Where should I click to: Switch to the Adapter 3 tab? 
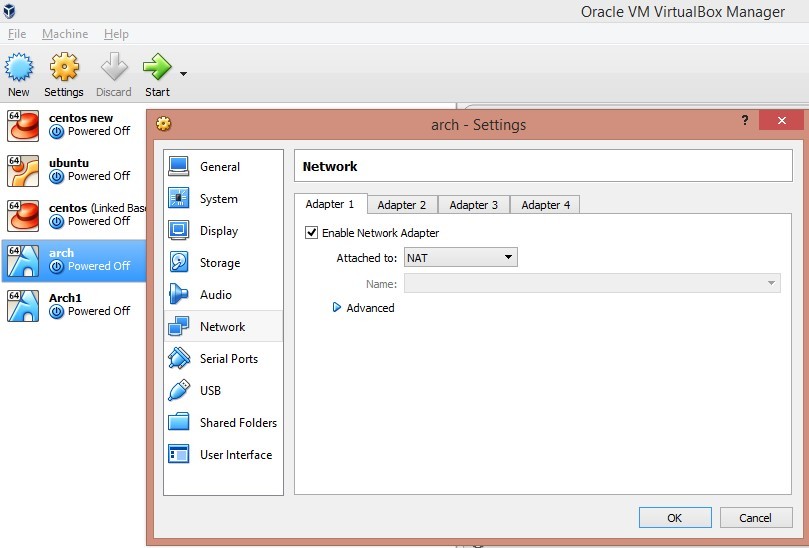[x=474, y=205]
